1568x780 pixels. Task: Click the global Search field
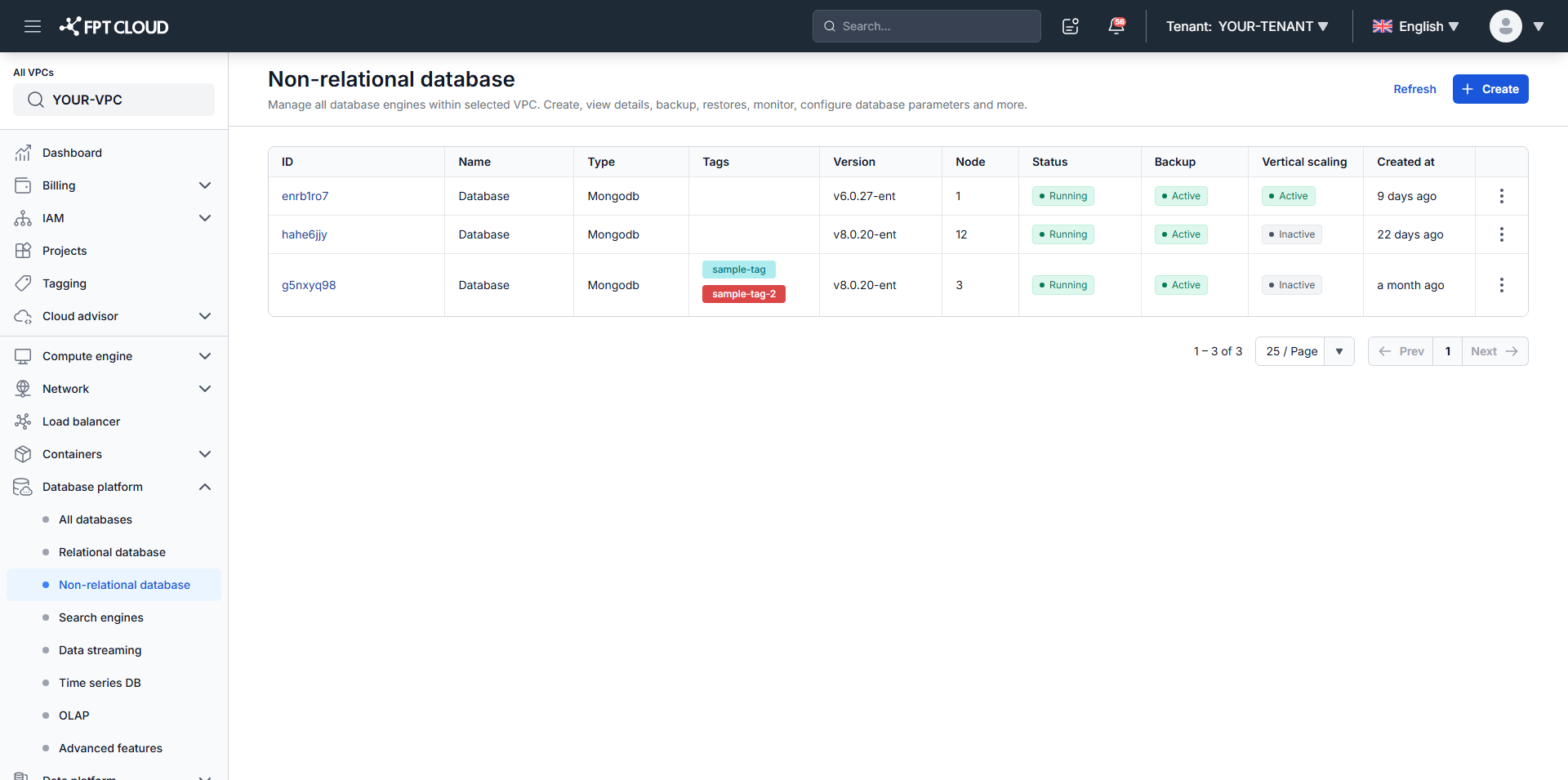(x=927, y=26)
